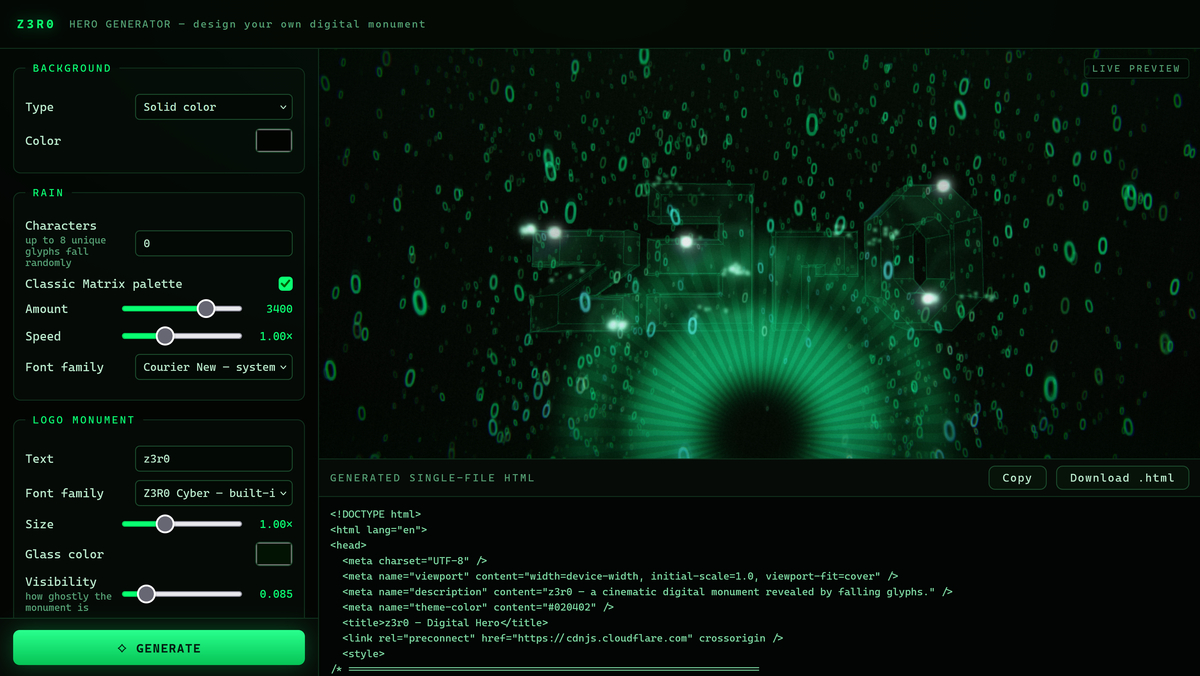This screenshot has height=676, width=1200.
Task: Click the BACKGROUND section heading
Action: click(72, 68)
